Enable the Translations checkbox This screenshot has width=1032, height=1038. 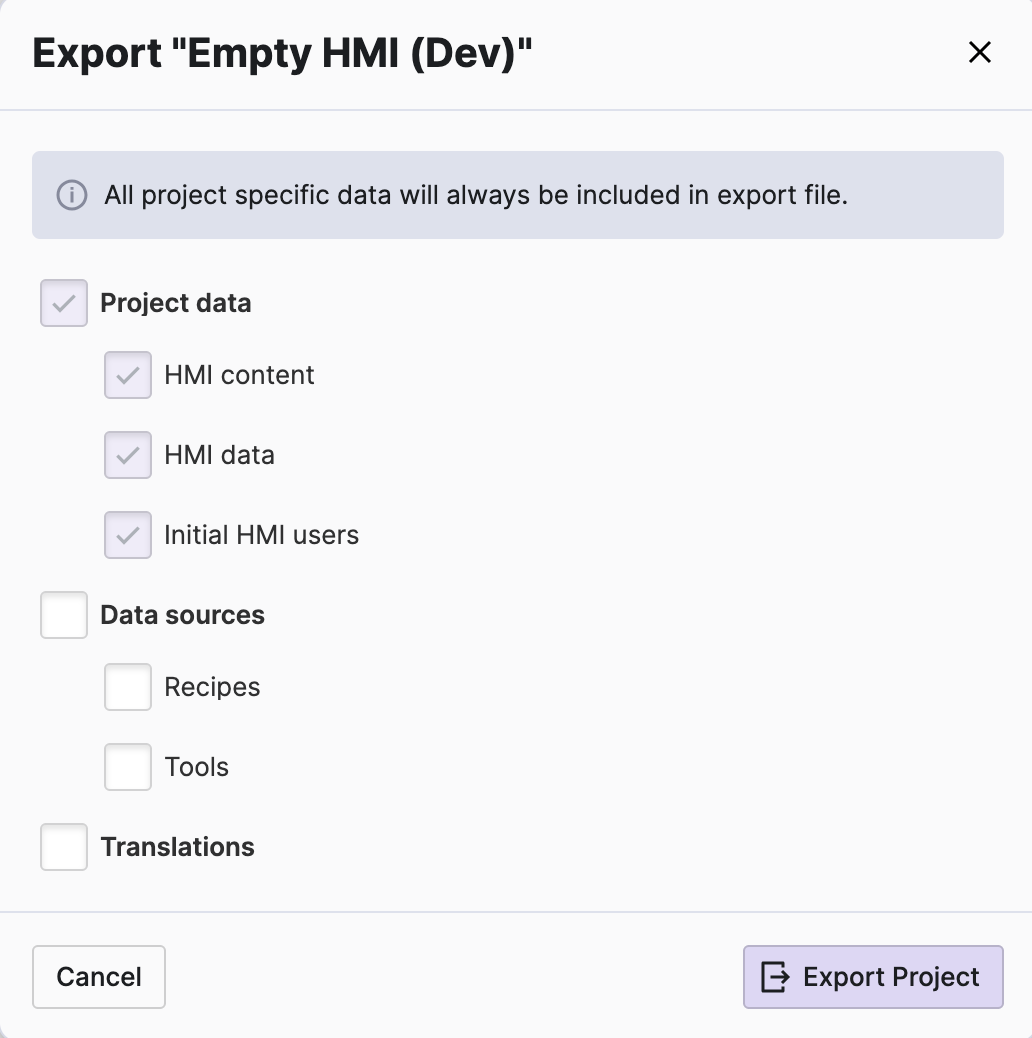pyautogui.click(x=64, y=847)
